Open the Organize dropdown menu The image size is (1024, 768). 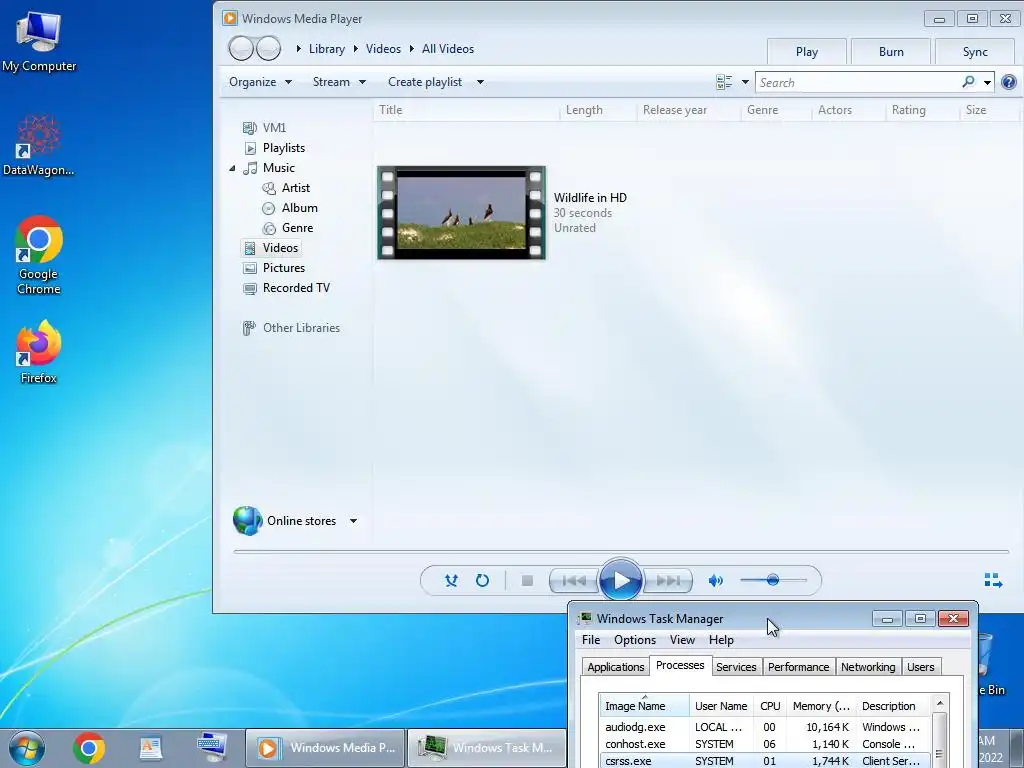click(260, 82)
